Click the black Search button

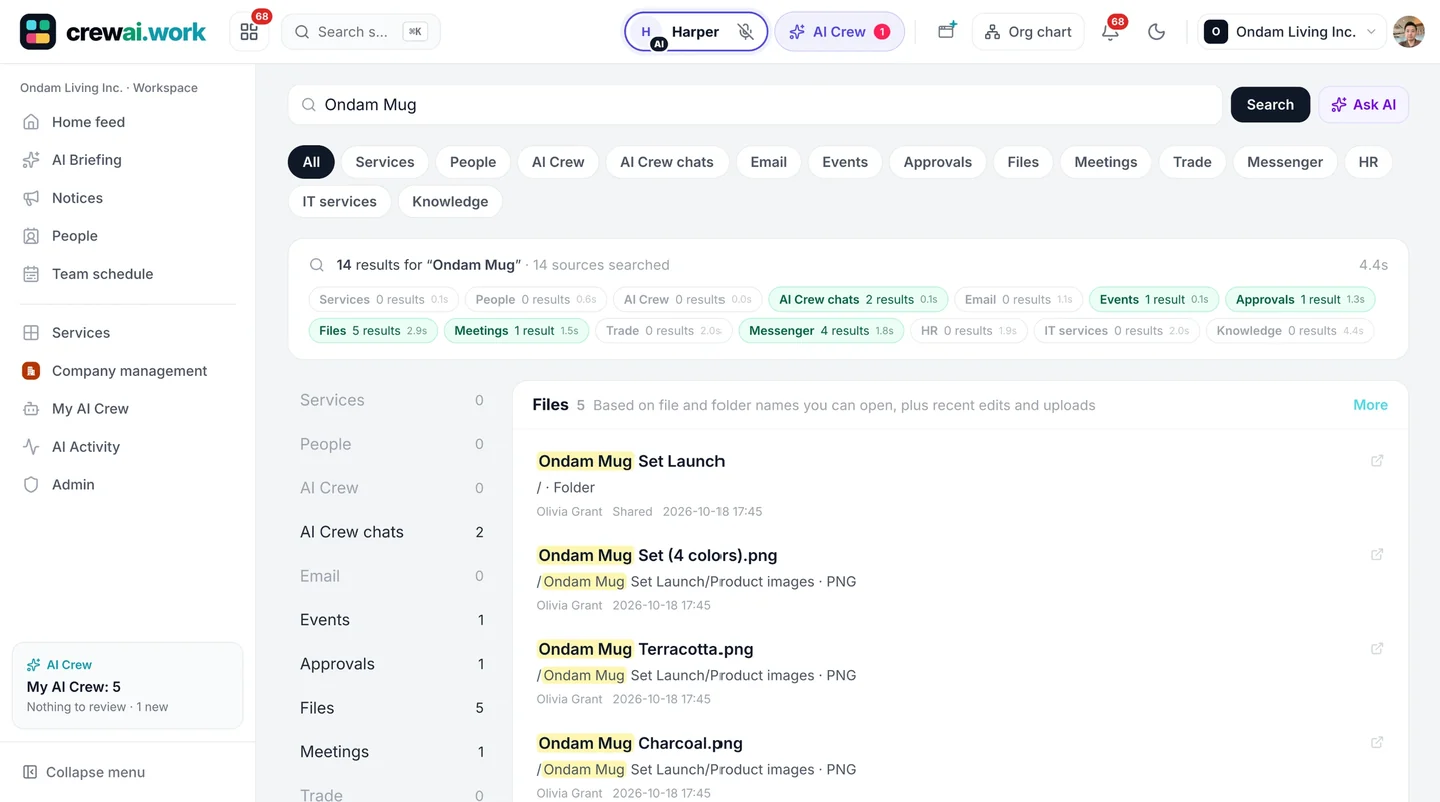pyautogui.click(x=1270, y=105)
